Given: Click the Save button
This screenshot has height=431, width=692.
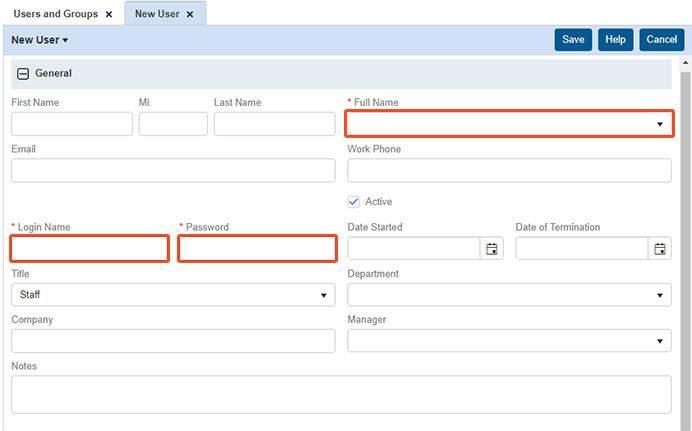Looking at the screenshot, I should pos(573,40).
